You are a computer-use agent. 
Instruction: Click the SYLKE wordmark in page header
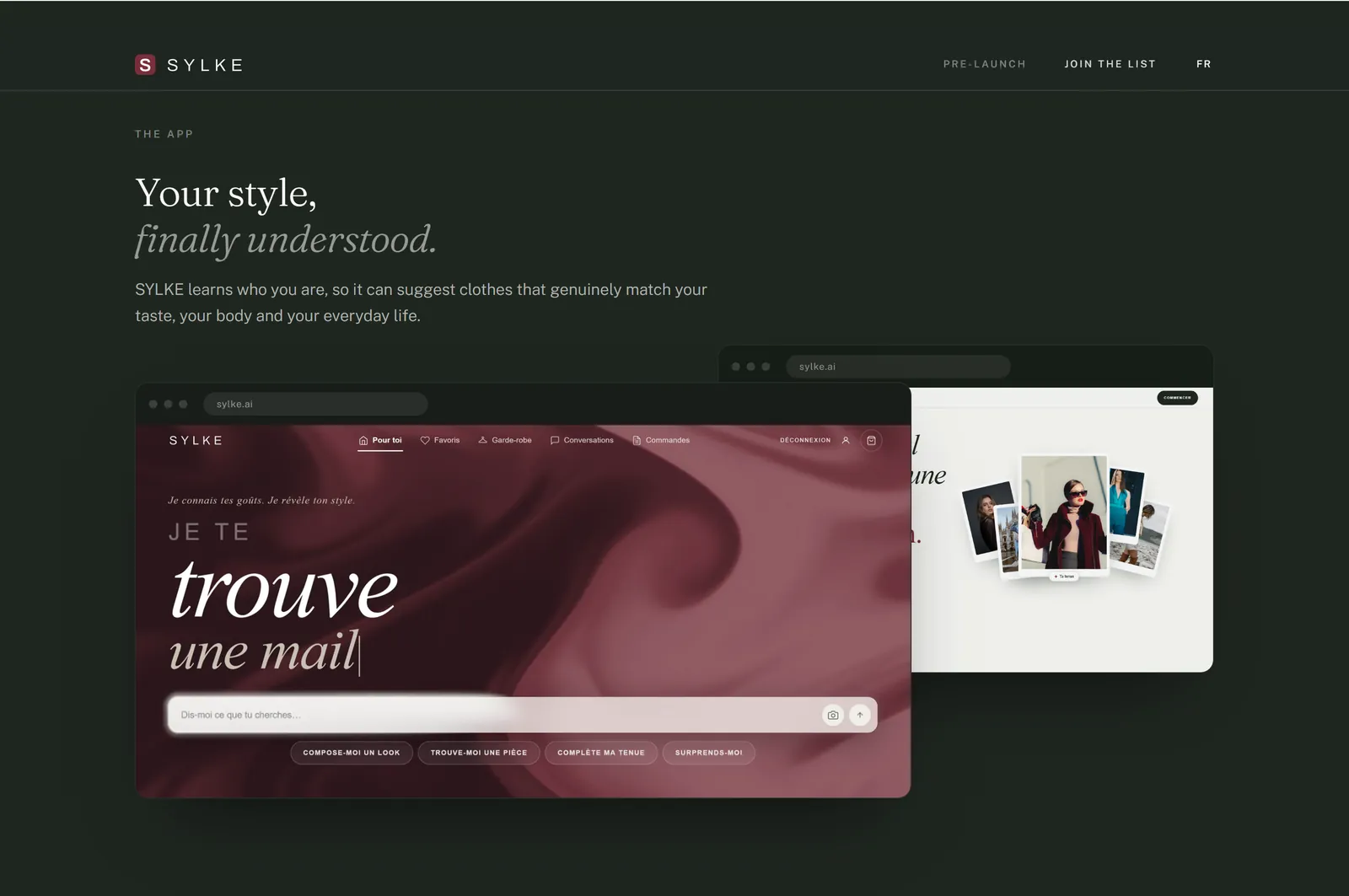click(205, 65)
